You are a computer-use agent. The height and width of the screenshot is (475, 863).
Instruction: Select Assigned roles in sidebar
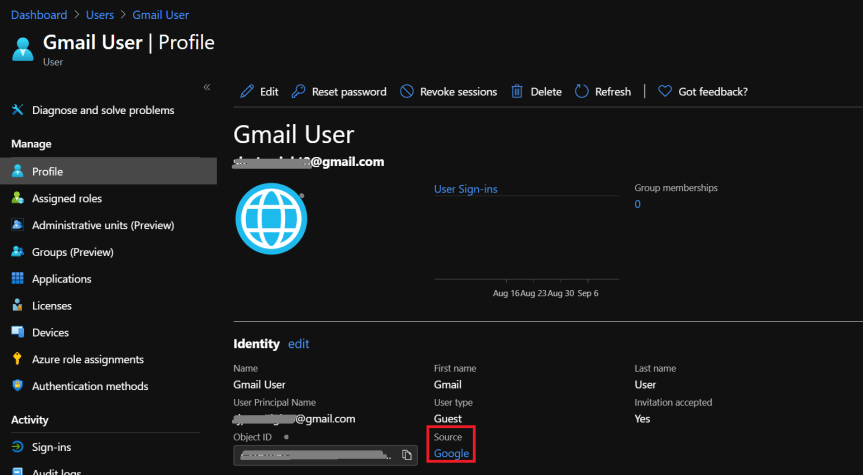click(x=66, y=198)
